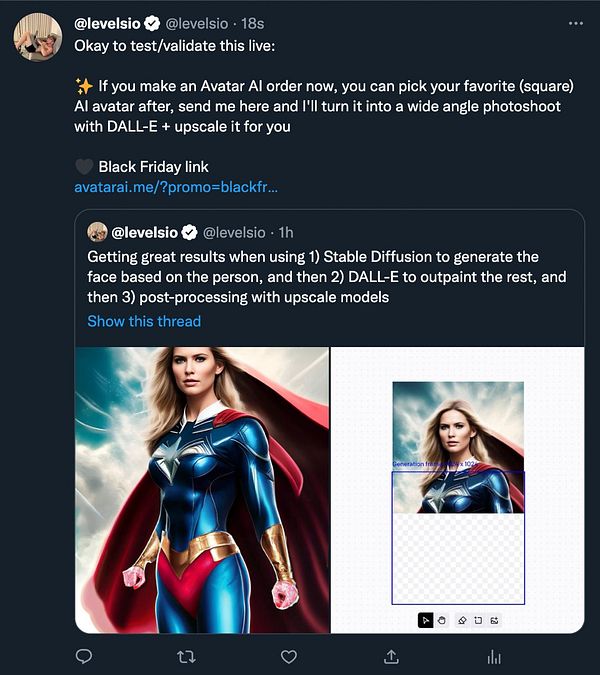View tweet analytics bar chart icon

(x=493, y=657)
